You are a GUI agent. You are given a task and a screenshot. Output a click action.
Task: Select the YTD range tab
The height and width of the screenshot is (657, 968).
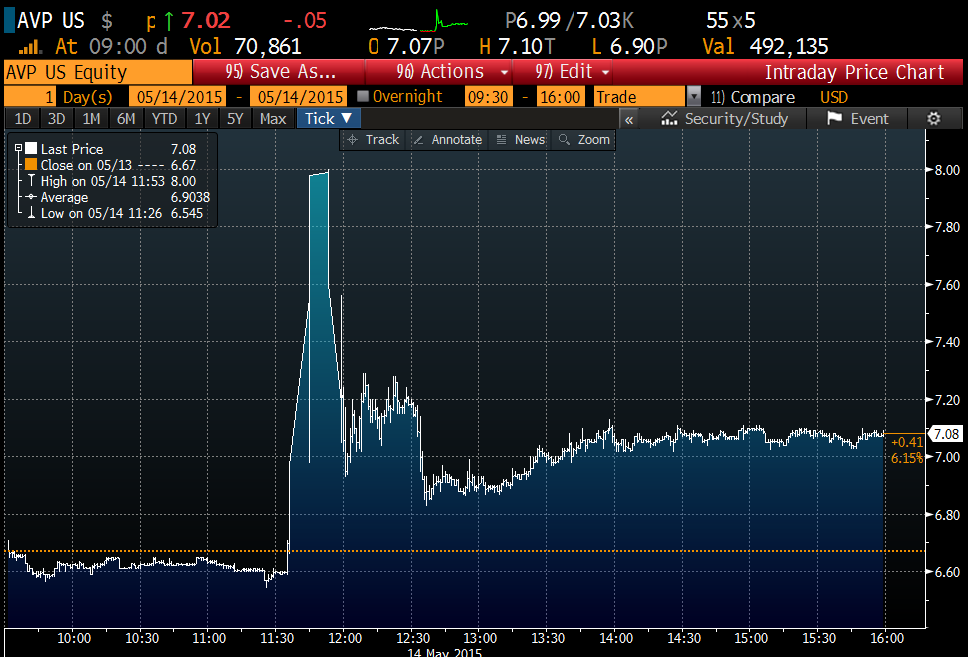[160, 118]
